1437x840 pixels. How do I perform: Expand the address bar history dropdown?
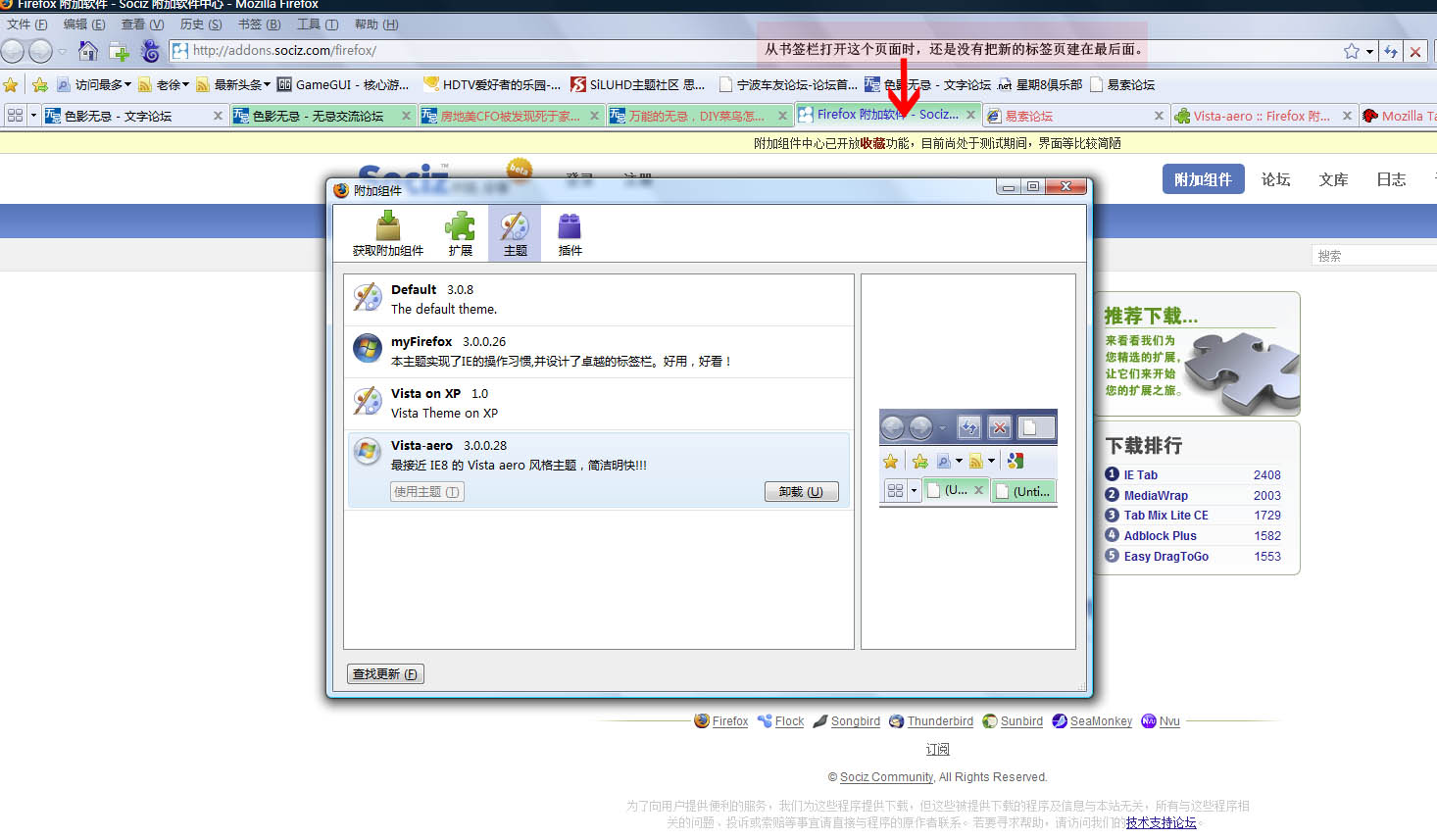1369,52
